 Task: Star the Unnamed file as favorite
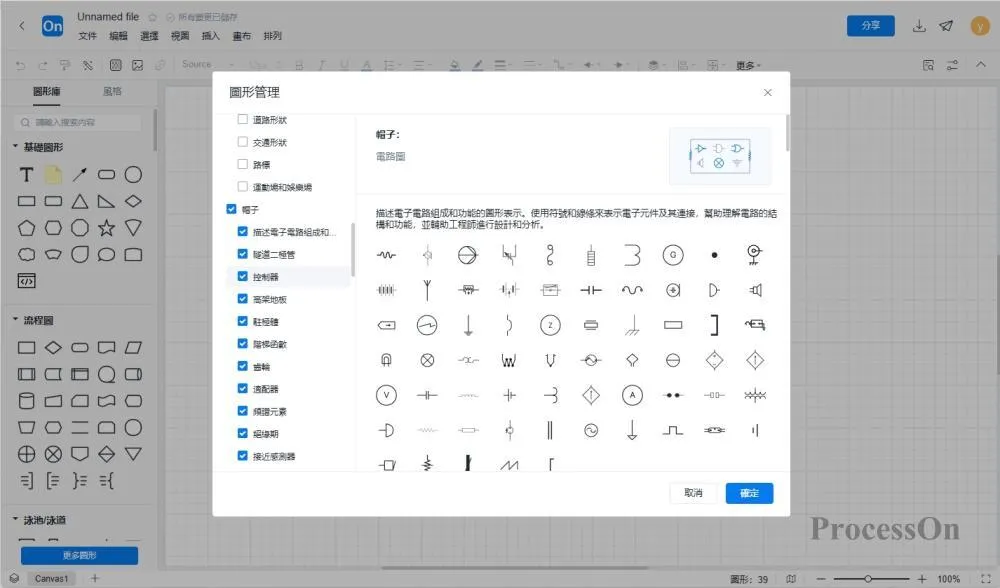152,17
